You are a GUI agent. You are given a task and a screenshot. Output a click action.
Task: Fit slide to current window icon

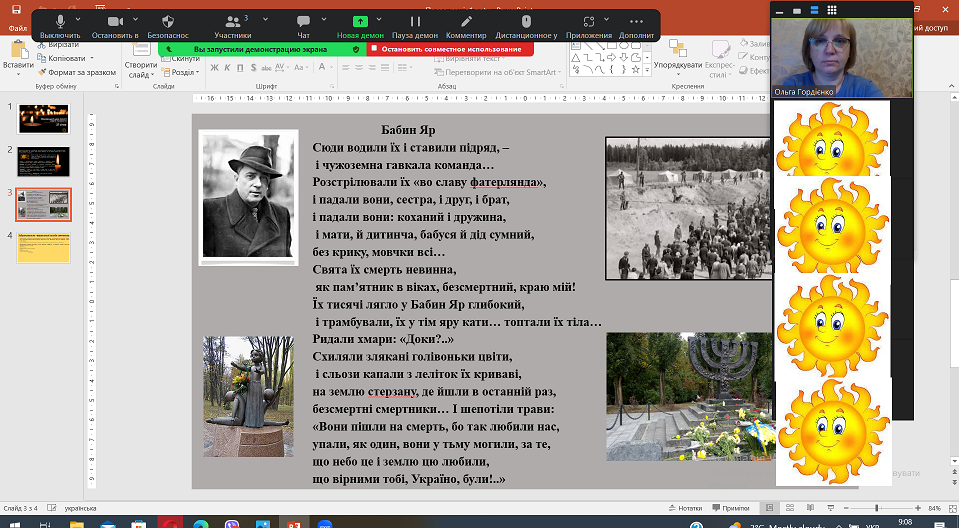click(x=951, y=508)
